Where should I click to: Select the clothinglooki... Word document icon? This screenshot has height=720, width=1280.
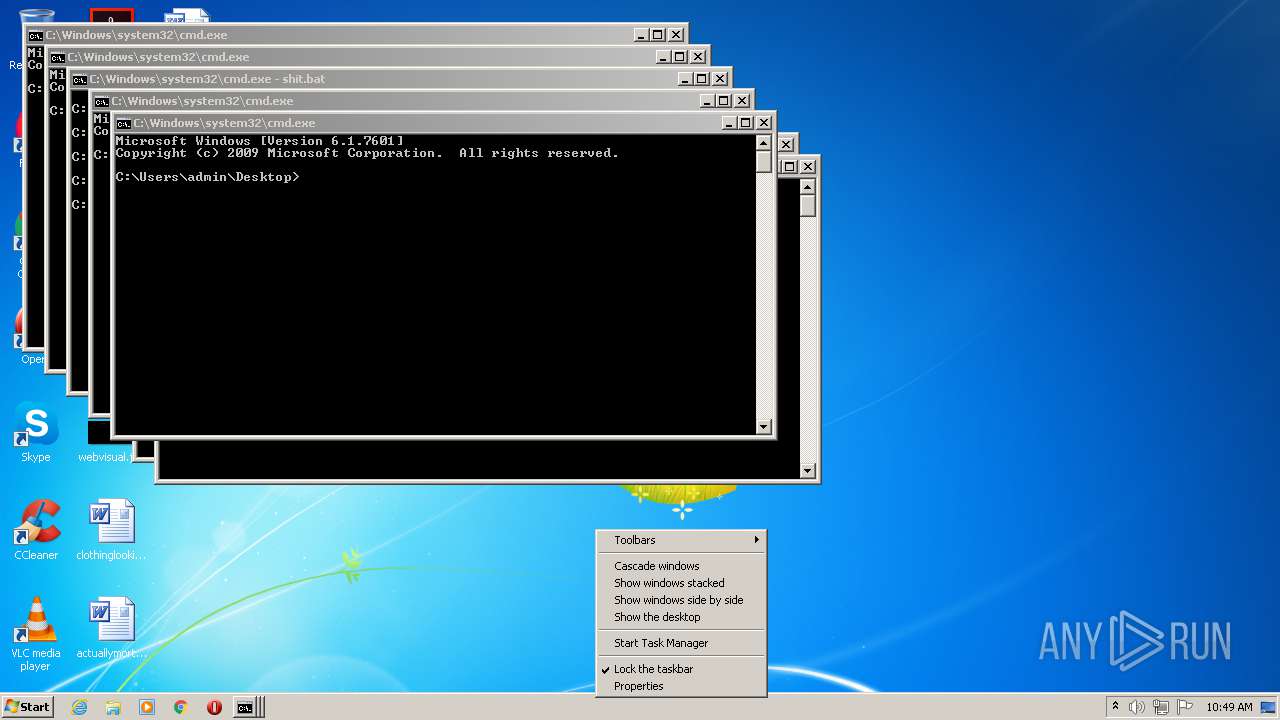pyautogui.click(x=111, y=530)
